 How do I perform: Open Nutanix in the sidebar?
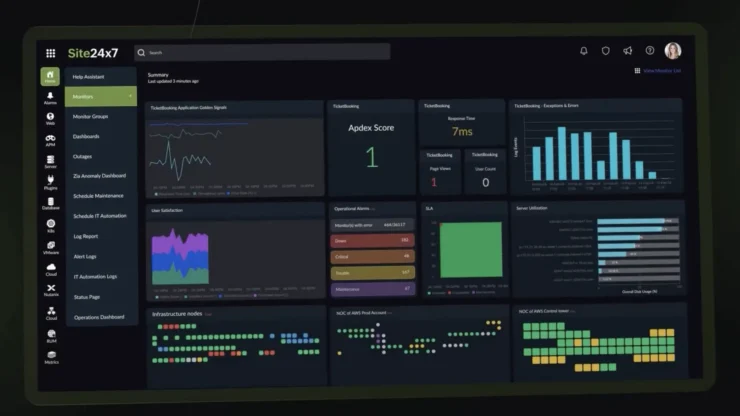coord(51,290)
